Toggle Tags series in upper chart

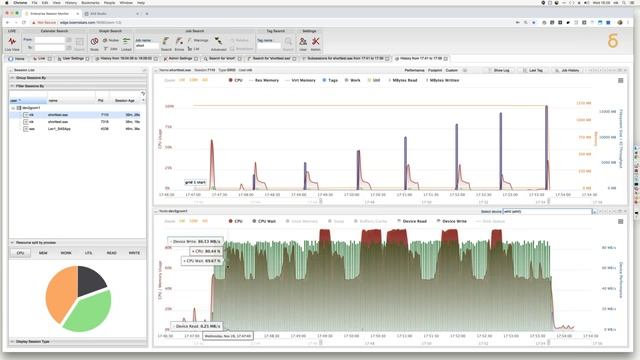coord(330,80)
